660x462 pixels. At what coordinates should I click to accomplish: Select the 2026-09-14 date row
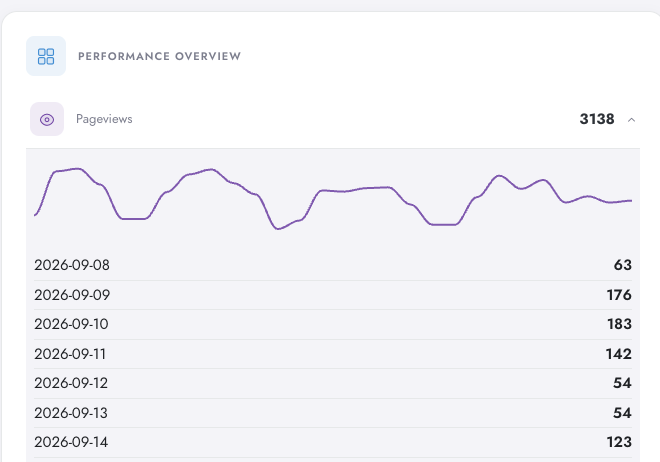click(333, 442)
